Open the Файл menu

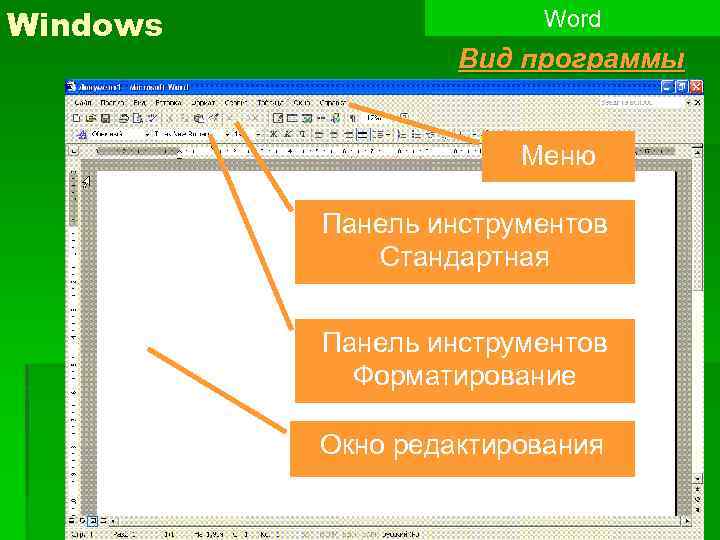[x=83, y=102]
